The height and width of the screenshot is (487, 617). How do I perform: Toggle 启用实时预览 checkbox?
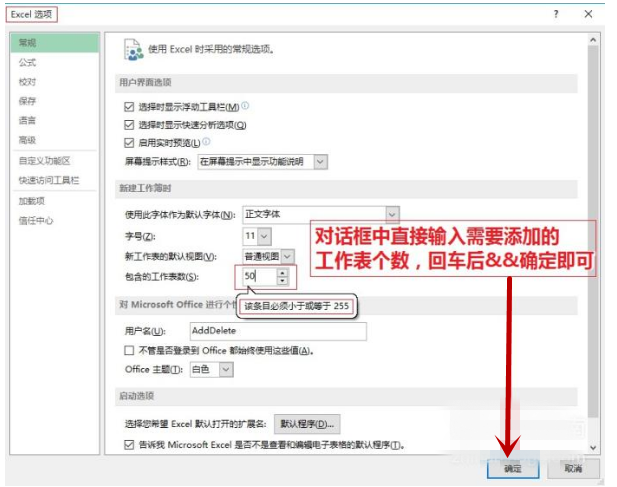pyautogui.click(x=129, y=142)
